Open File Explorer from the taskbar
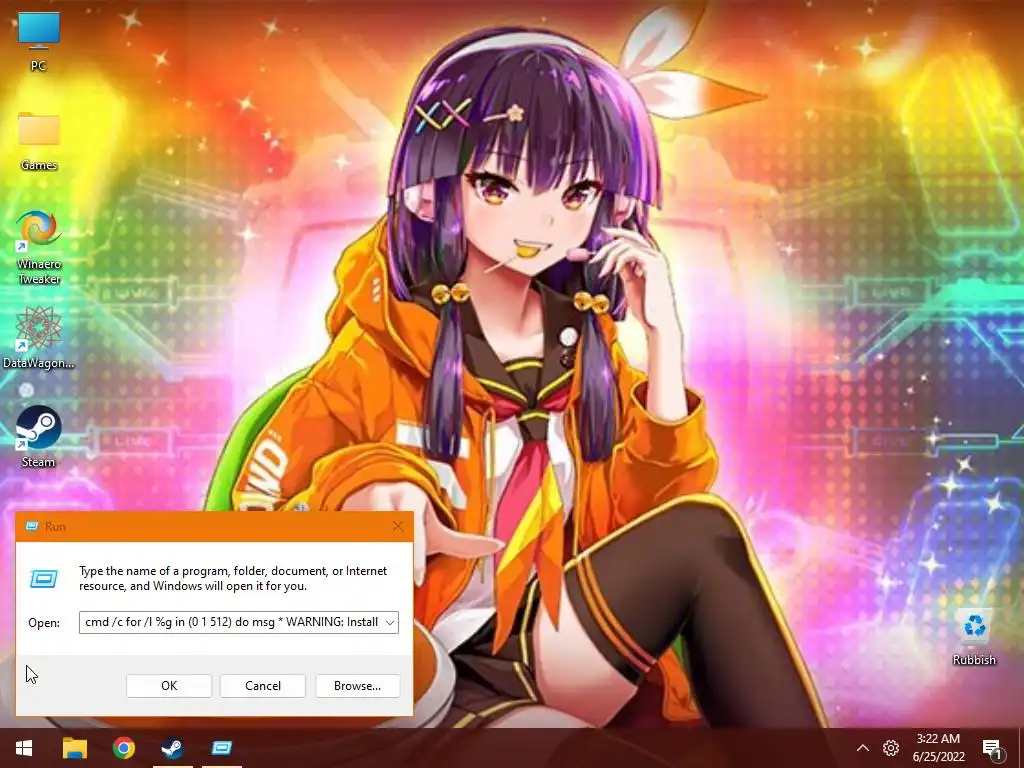 coord(74,748)
